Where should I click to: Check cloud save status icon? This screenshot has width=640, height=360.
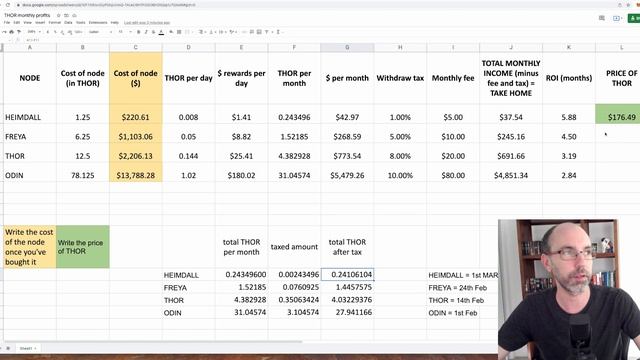[x=74, y=15]
